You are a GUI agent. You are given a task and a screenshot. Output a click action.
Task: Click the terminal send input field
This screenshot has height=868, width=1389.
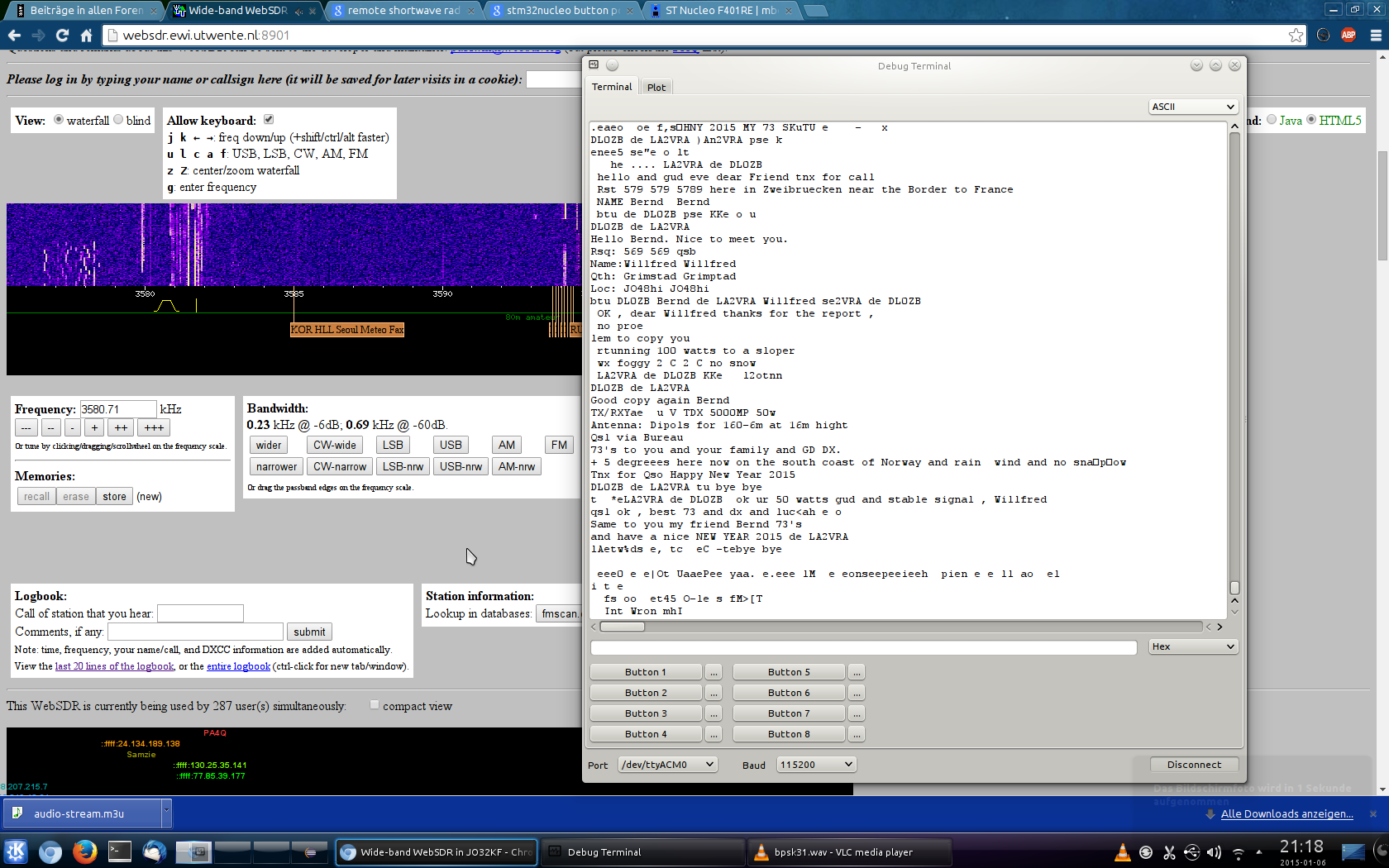[x=864, y=647]
